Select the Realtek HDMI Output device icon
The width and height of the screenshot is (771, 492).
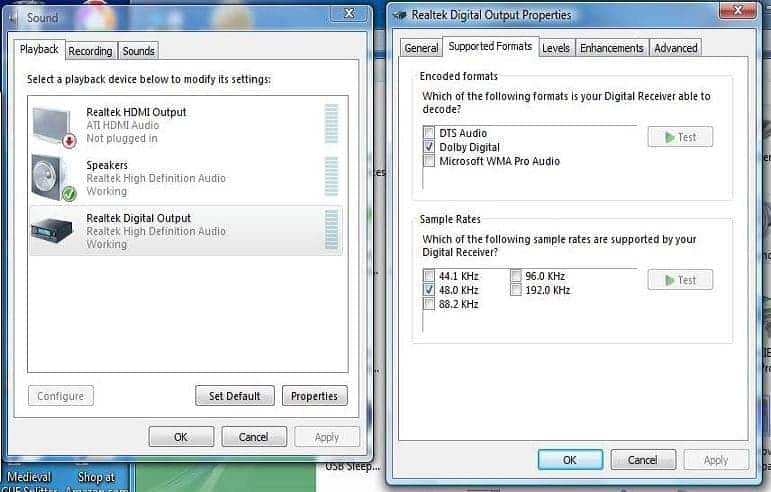pyautogui.click(x=55, y=126)
